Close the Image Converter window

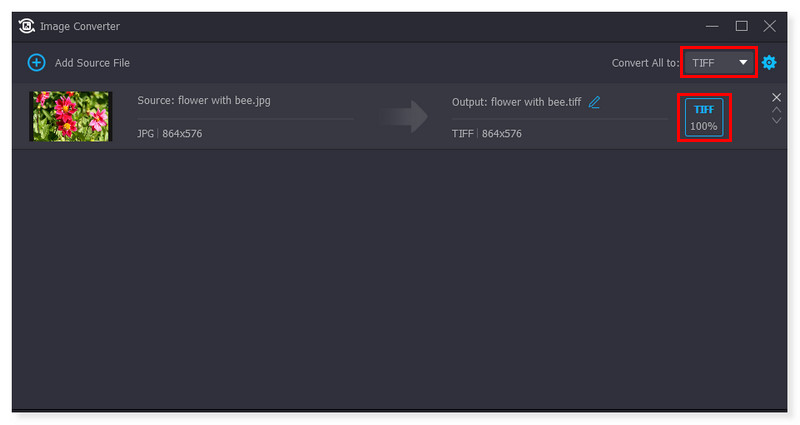tap(770, 25)
